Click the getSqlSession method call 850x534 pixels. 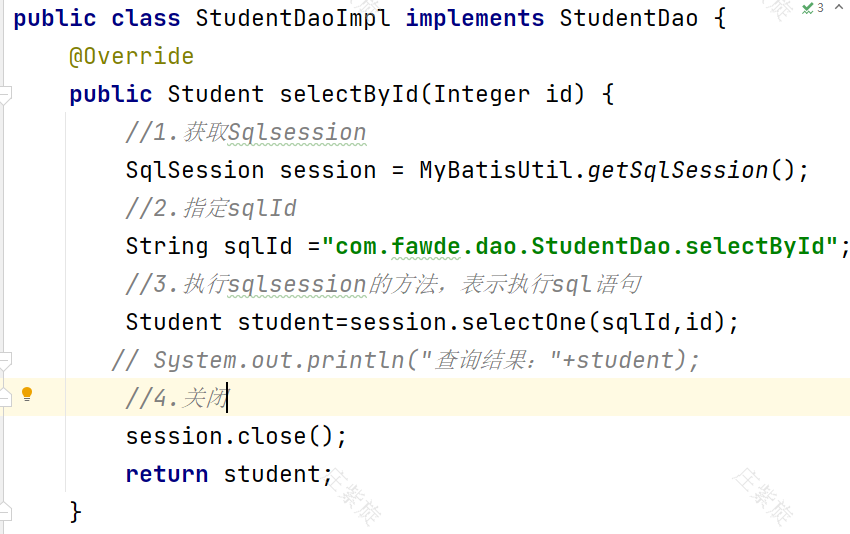678,171
